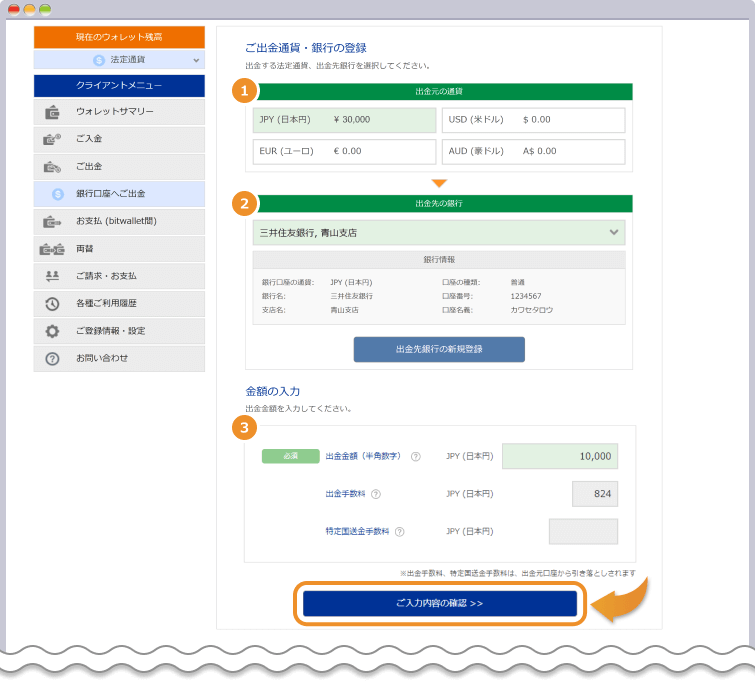Click help icon next to 特定国送金手数料
755x683 pixels.
tap(400, 532)
